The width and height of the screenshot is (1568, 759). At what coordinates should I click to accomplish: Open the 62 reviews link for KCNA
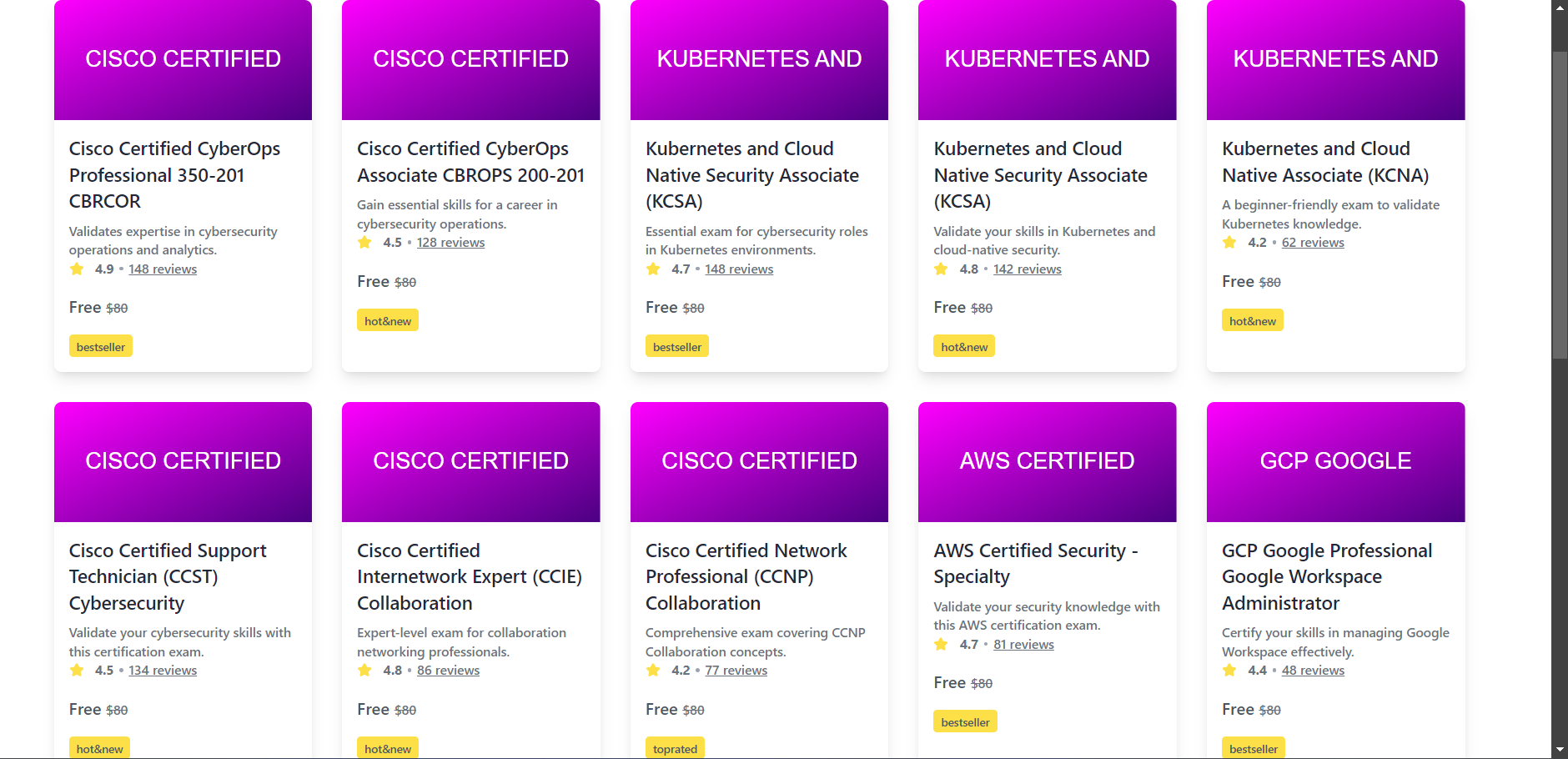[x=1313, y=242]
